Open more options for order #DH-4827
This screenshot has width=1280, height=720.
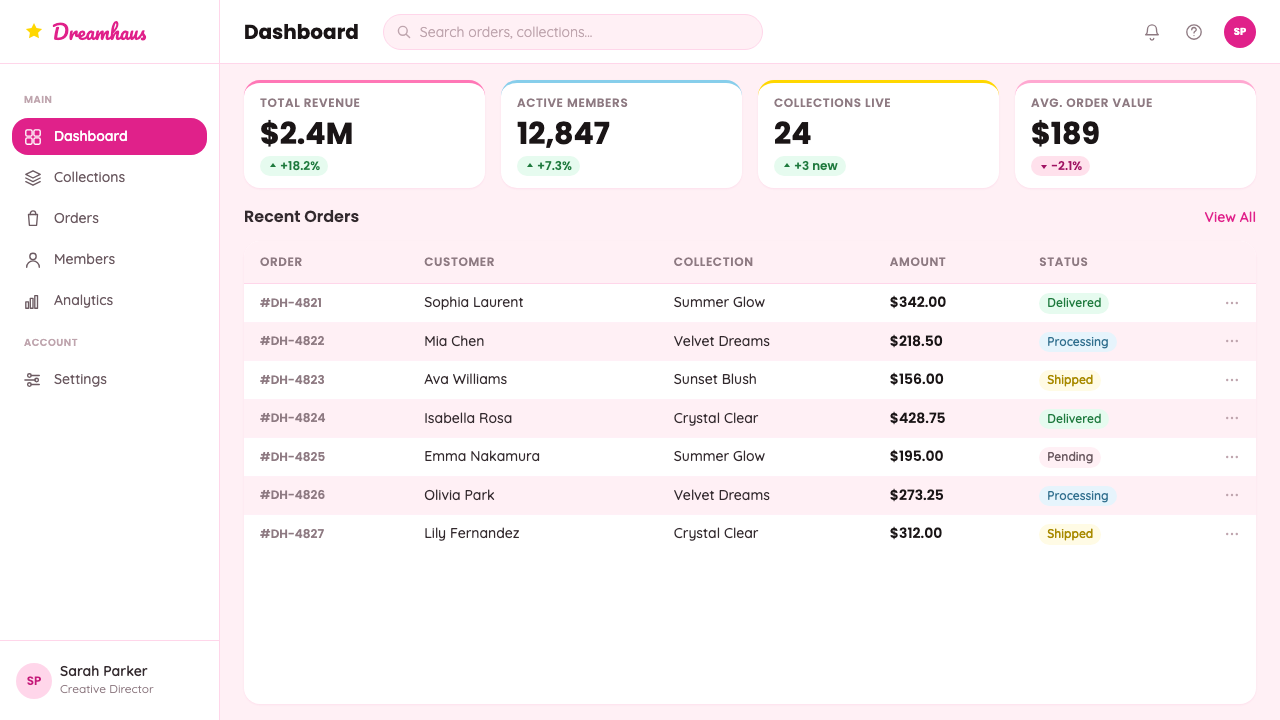1232,534
